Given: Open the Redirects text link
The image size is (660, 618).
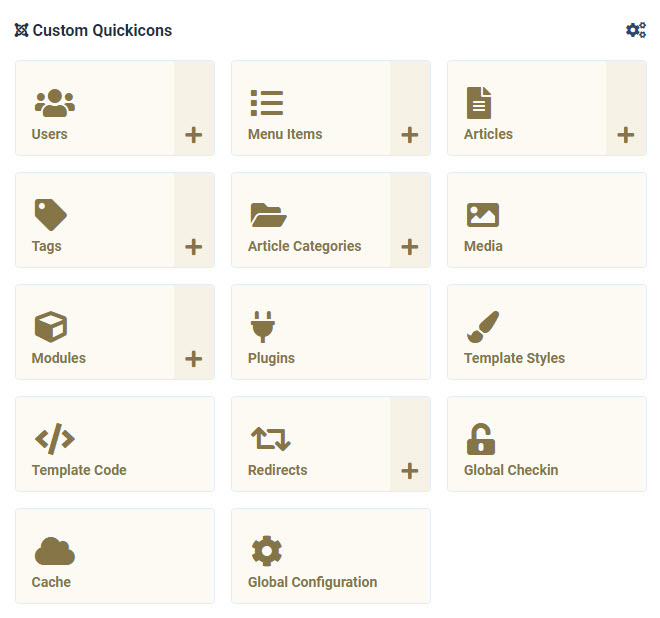Looking at the screenshot, I should click(277, 470).
